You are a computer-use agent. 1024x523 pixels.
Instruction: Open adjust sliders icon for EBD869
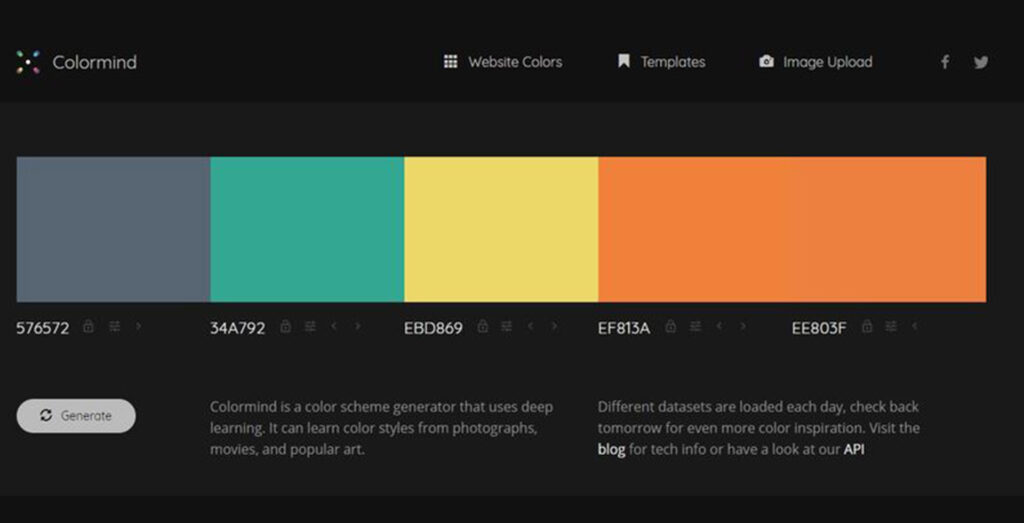click(506, 326)
